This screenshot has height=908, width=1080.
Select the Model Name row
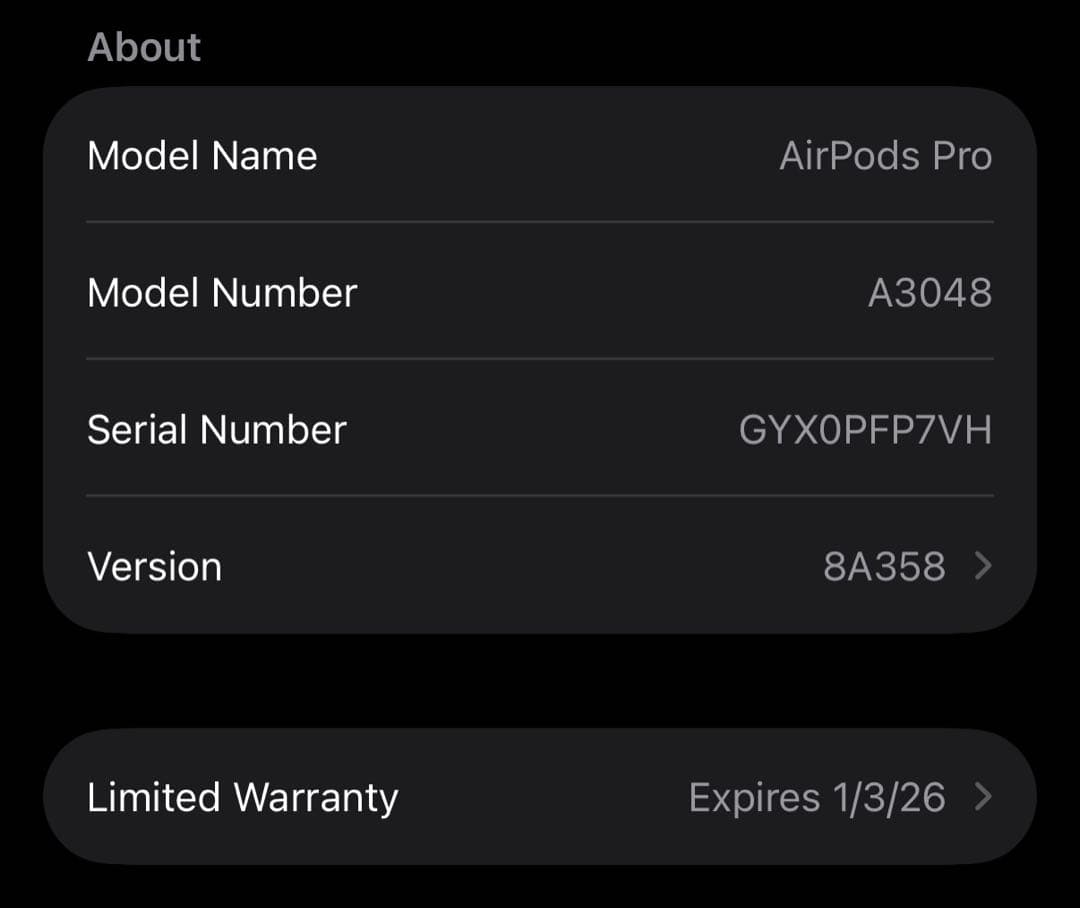pos(540,155)
